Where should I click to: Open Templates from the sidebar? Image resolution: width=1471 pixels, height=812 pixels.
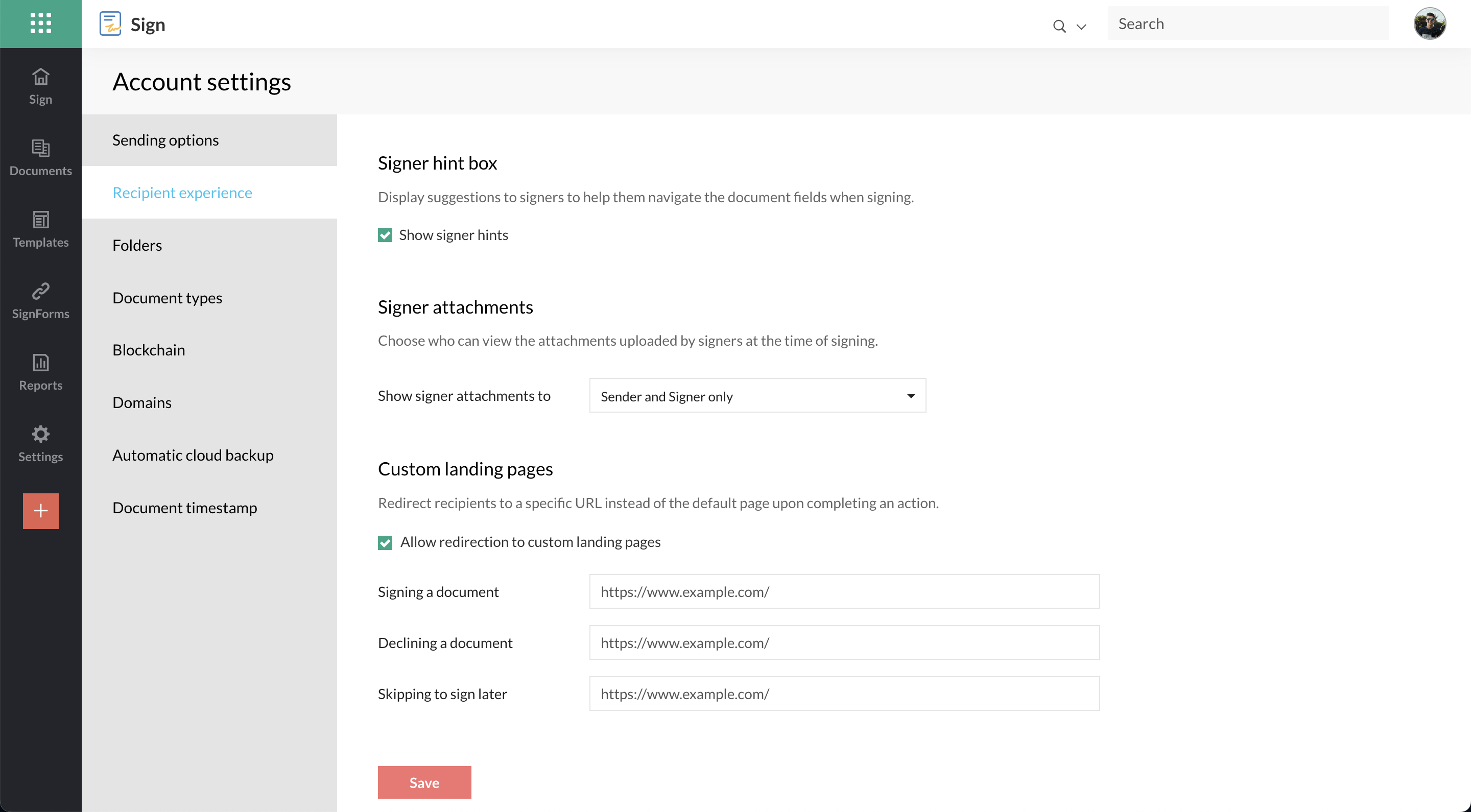[40, 229]
